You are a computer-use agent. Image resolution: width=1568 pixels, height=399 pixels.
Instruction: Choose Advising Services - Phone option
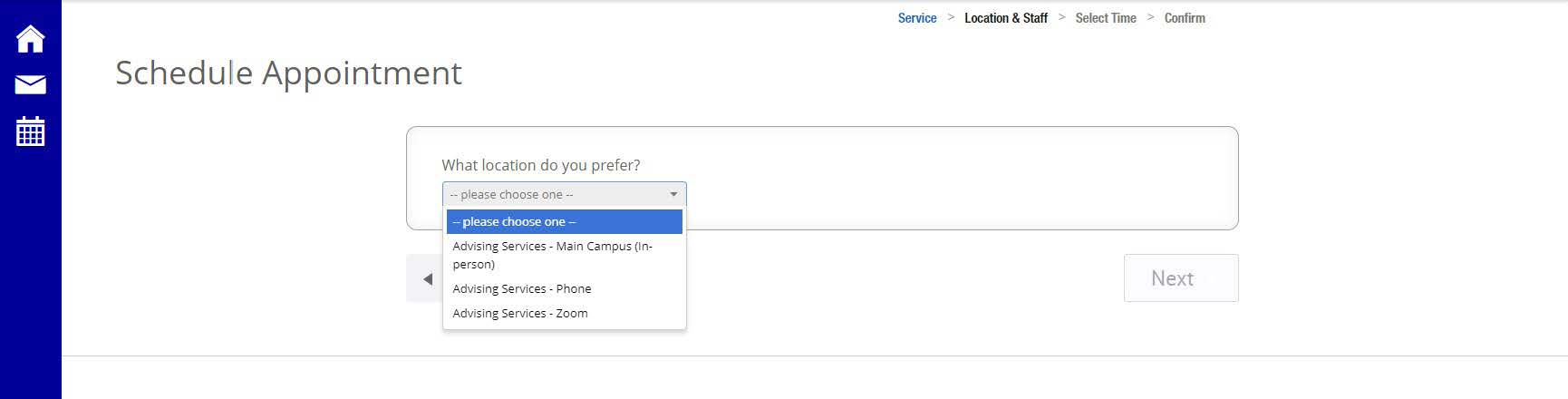pyautogui.click(x=522, y=288)
